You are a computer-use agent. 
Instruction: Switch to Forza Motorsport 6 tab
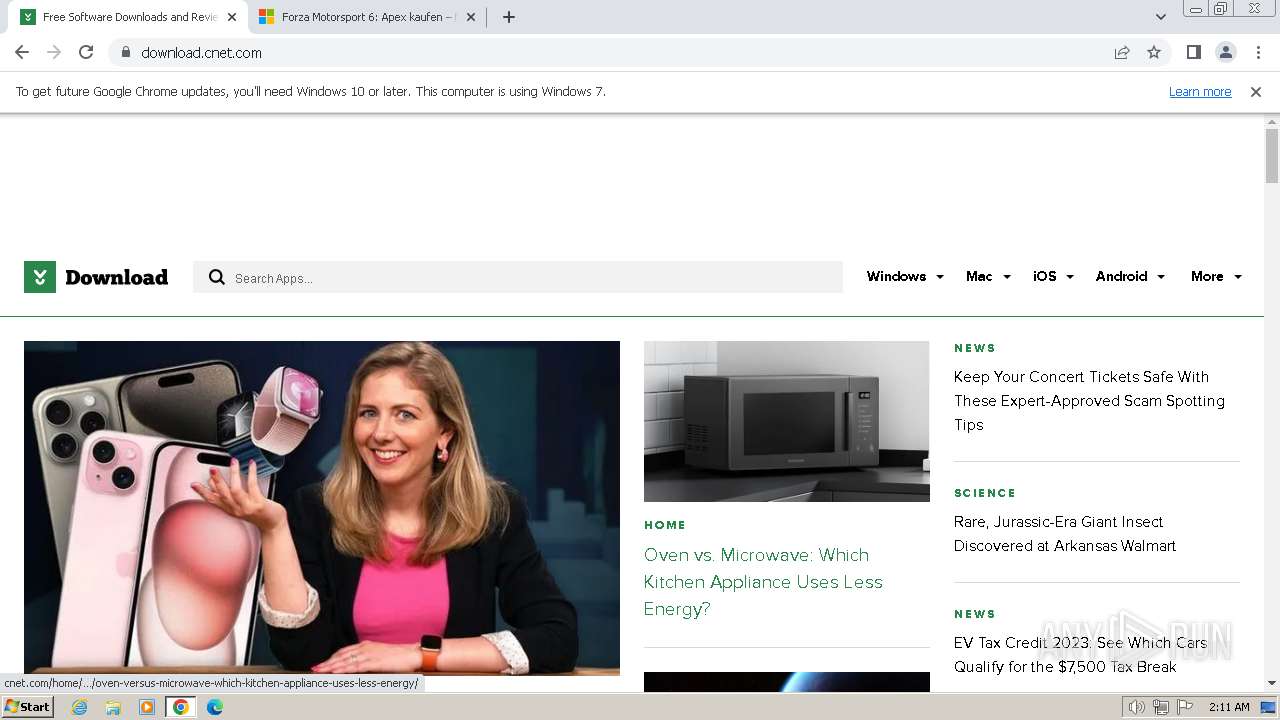point(367,17)
